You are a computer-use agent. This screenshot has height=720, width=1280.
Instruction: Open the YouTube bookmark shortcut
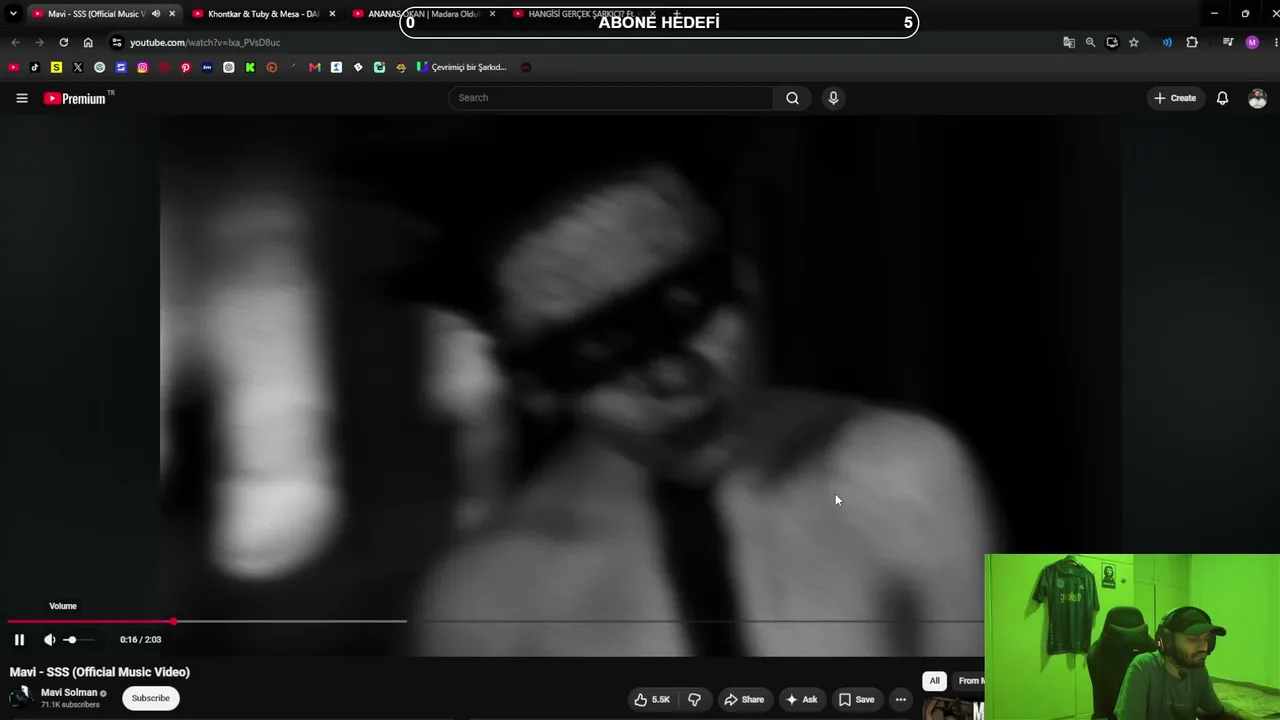[13, 67]
